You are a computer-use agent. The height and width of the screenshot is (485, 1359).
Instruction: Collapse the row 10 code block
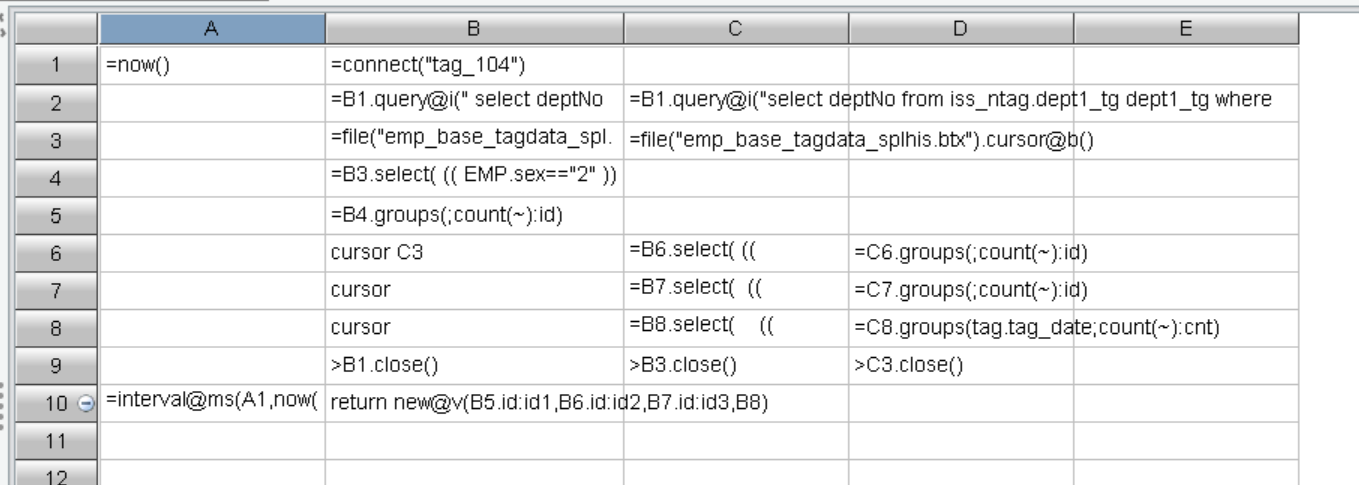[x=85, y=403]
